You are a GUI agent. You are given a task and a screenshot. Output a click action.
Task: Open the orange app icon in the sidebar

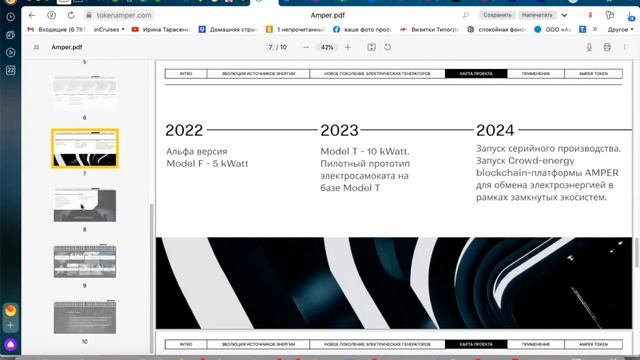pos(11,311)
